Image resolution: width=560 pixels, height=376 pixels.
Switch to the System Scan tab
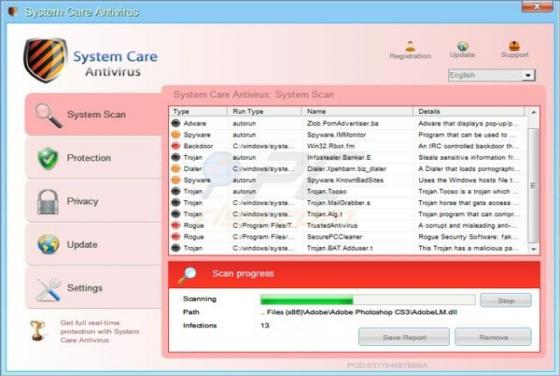coord(94,114)
